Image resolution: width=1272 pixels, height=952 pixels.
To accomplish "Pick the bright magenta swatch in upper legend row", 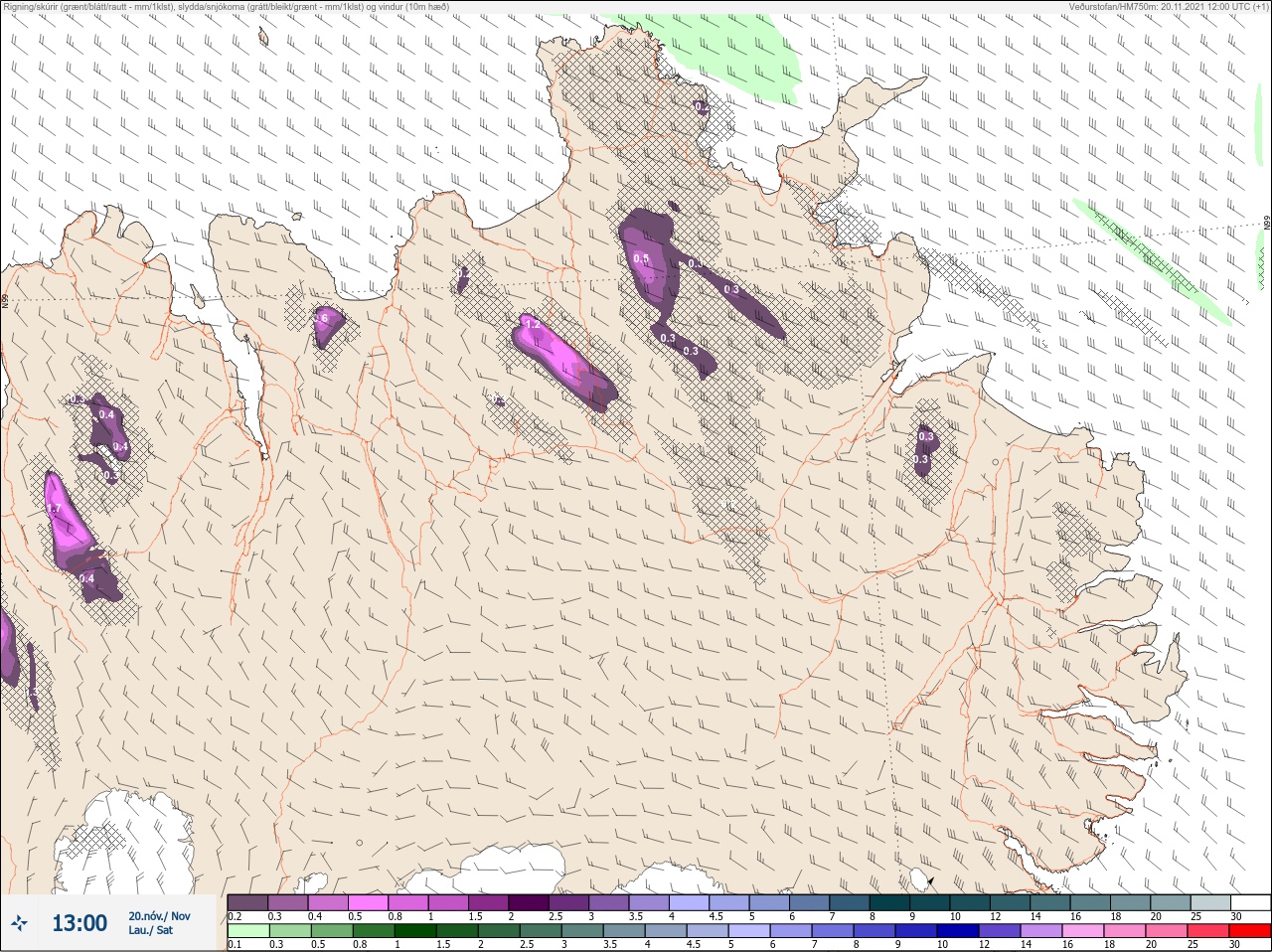I will pos(368,902).
